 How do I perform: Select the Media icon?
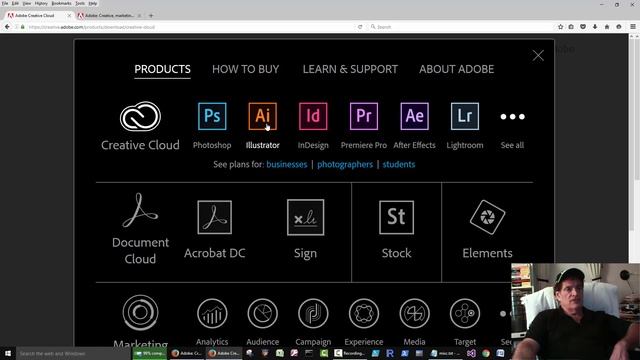414,313
